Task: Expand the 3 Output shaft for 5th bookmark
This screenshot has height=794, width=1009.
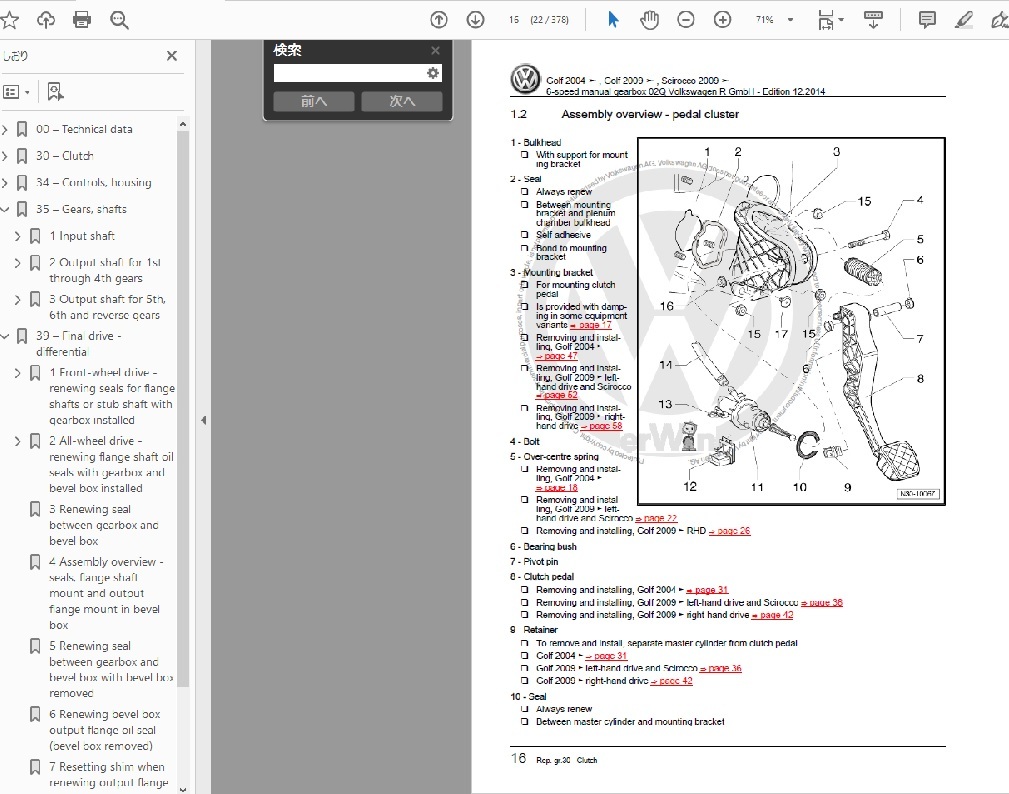Action: 18,299
